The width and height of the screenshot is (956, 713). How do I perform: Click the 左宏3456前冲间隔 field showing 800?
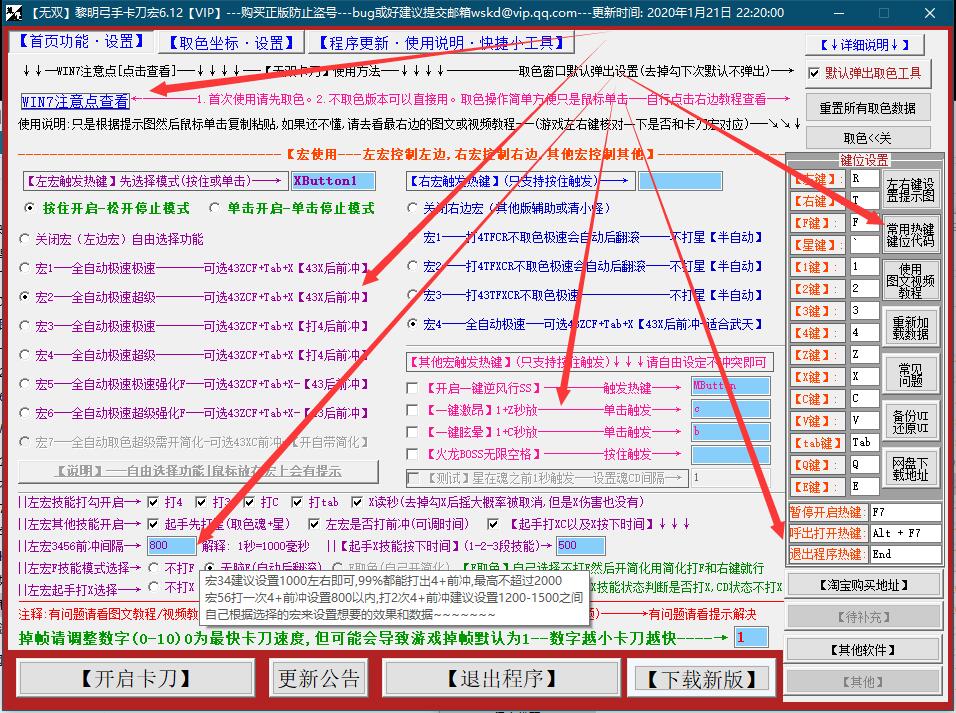(171, 546)
